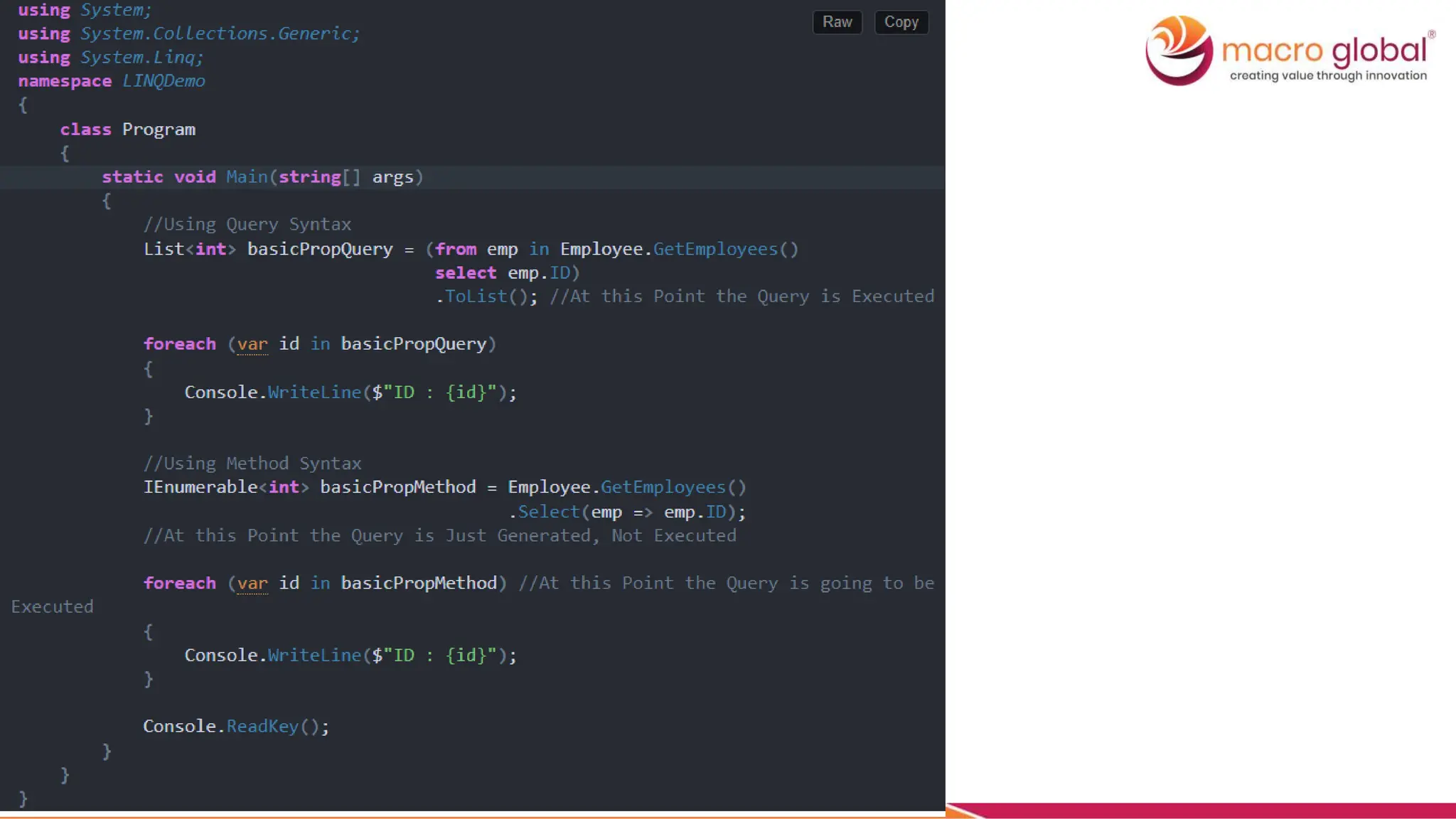The image size is (1456, 819).
Task: Click the Raw button
Action: pyautogui.click(x=837, y=22)
